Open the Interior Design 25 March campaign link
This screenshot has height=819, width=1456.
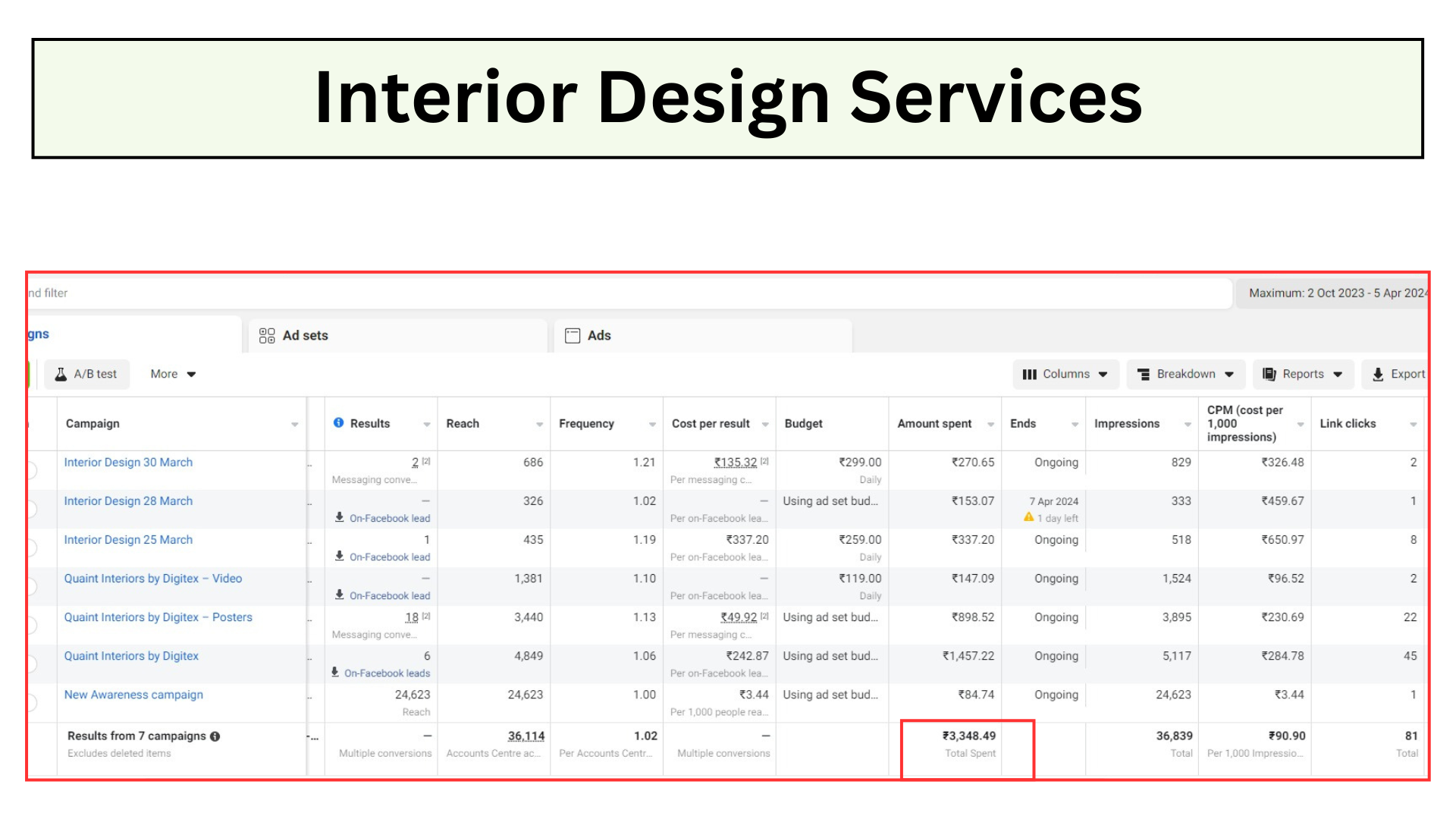[128, 539]
